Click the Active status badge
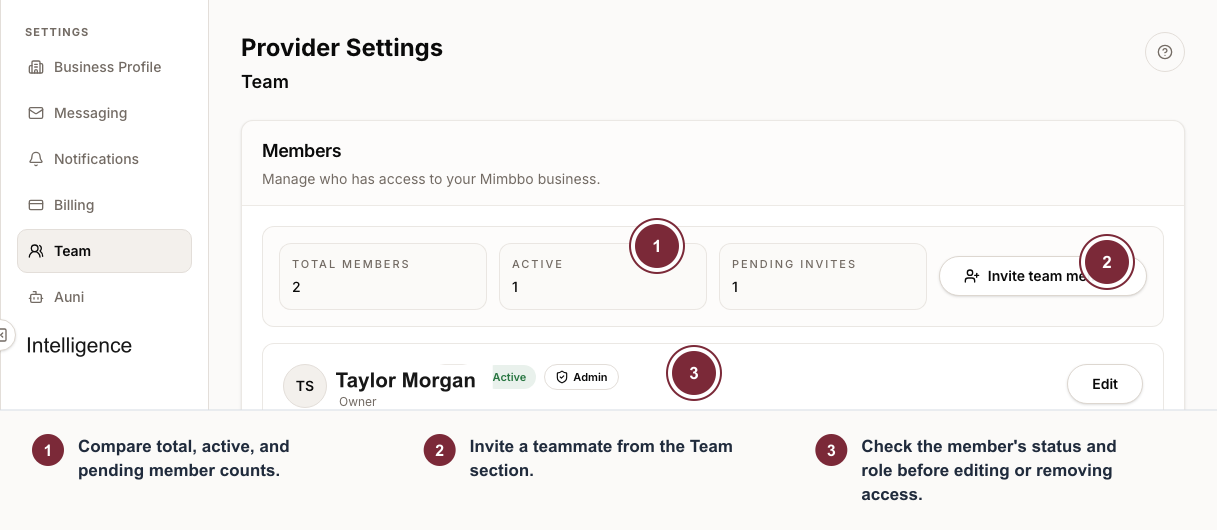1217x530 pixels. 510,377
